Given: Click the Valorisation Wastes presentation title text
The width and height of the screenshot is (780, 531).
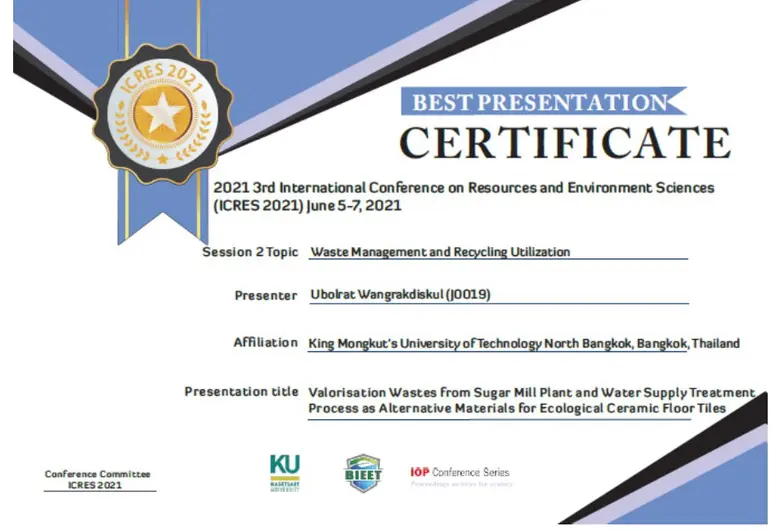Looking at the screenshot, I should coord(530,400).
